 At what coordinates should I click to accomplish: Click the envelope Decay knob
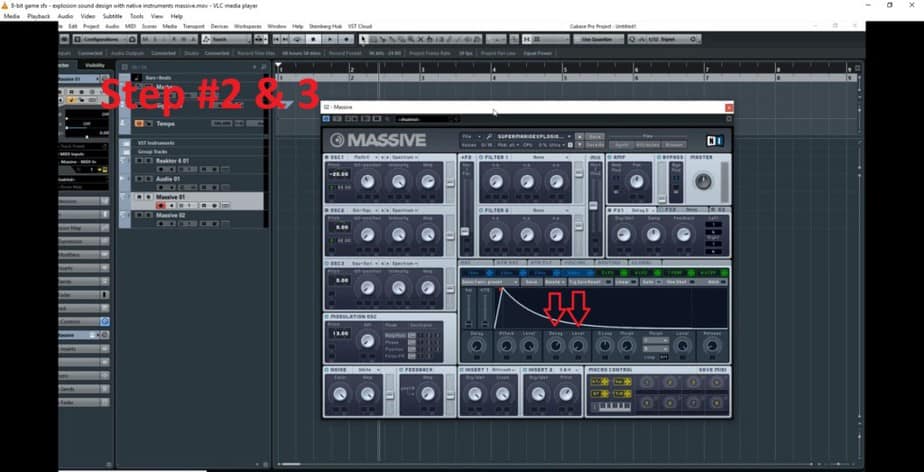(x=555, y=344)
